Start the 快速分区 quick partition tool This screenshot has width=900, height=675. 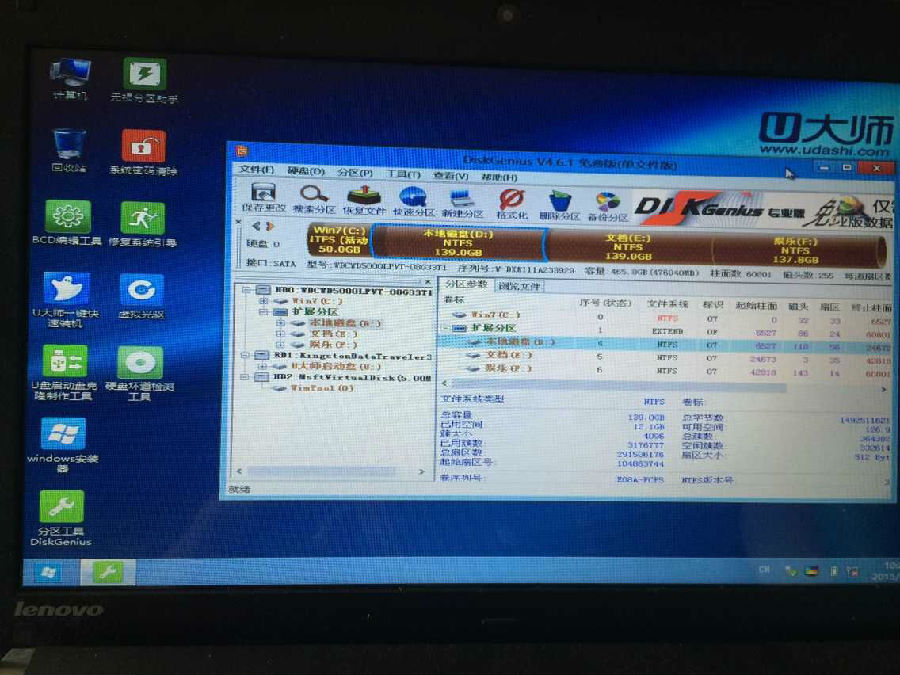[x=413, y=201]
